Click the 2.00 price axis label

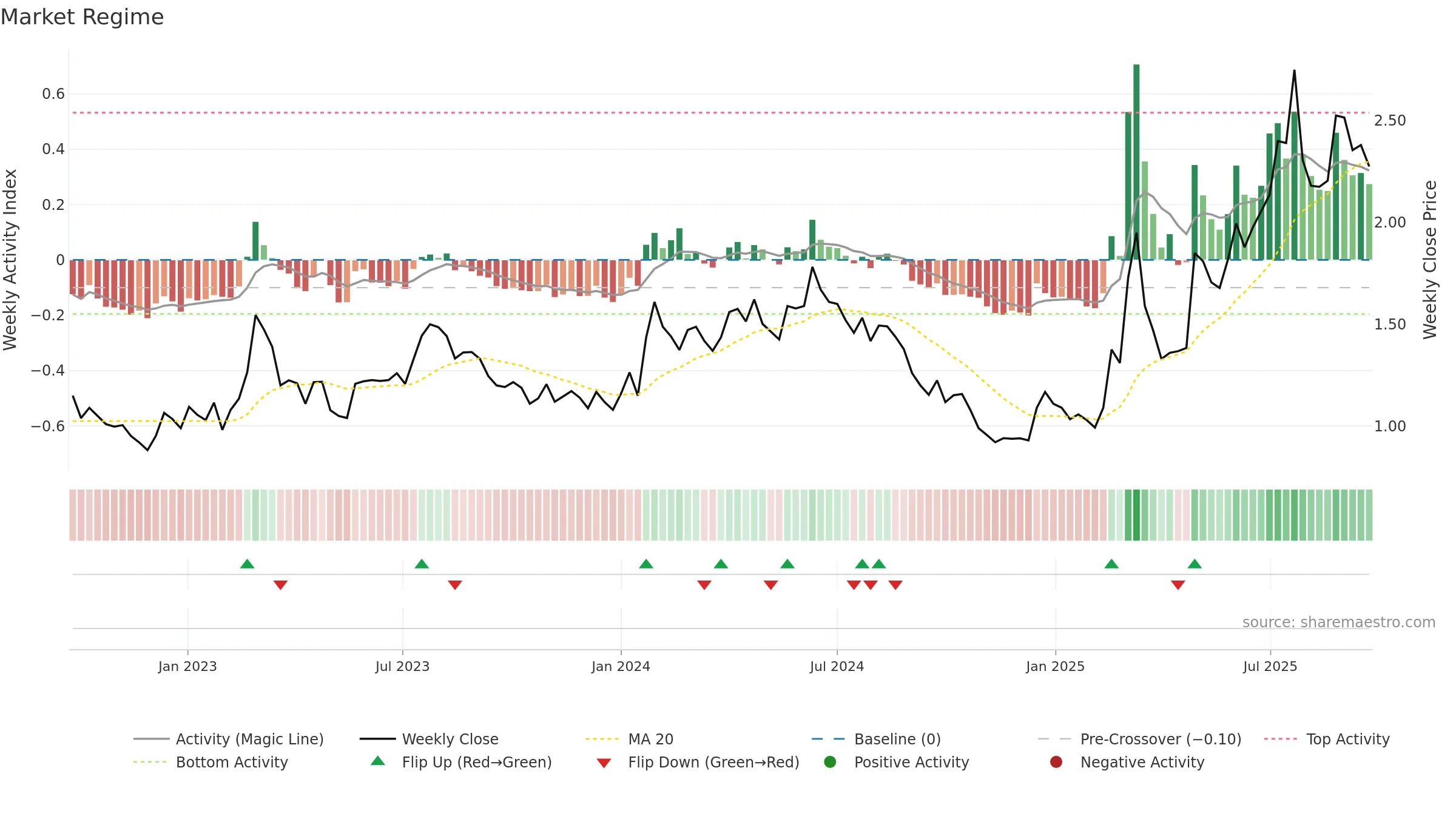(1390, 222)
